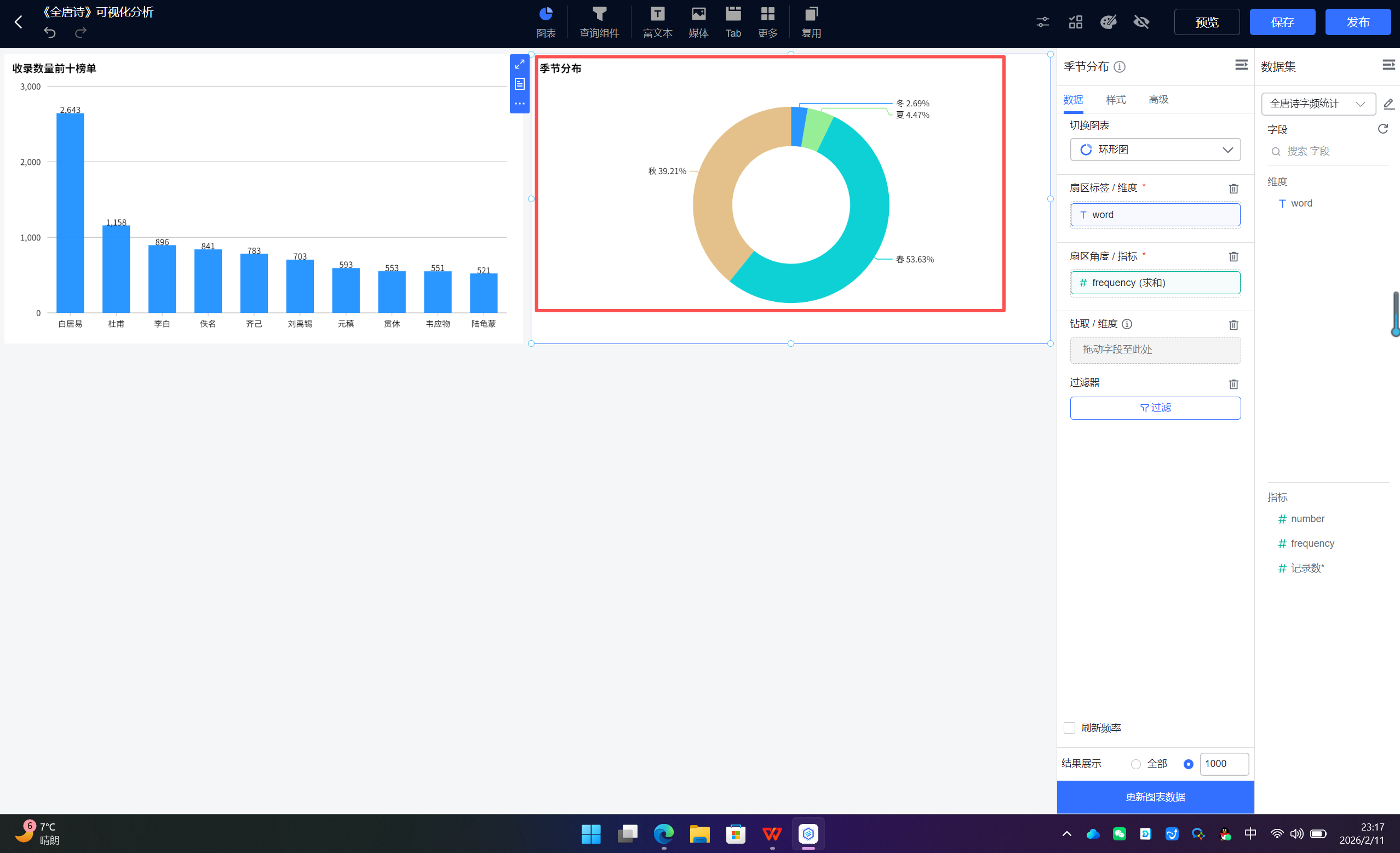The width and height of the screenshot is (1400, 853).
Task: Refresh the 字段 field list
Action: point(1382,130)
